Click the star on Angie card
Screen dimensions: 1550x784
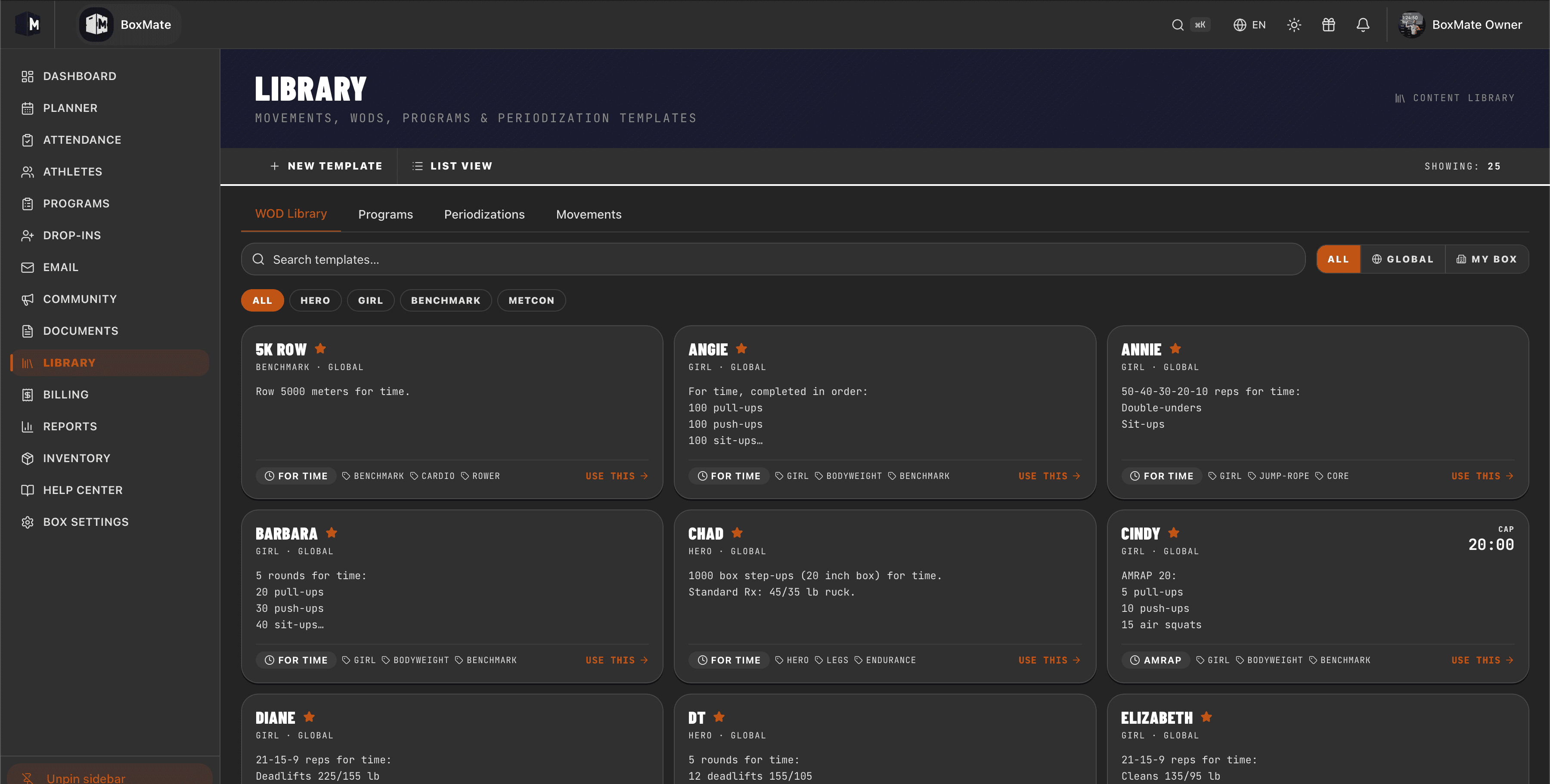(x=741, y=348)
